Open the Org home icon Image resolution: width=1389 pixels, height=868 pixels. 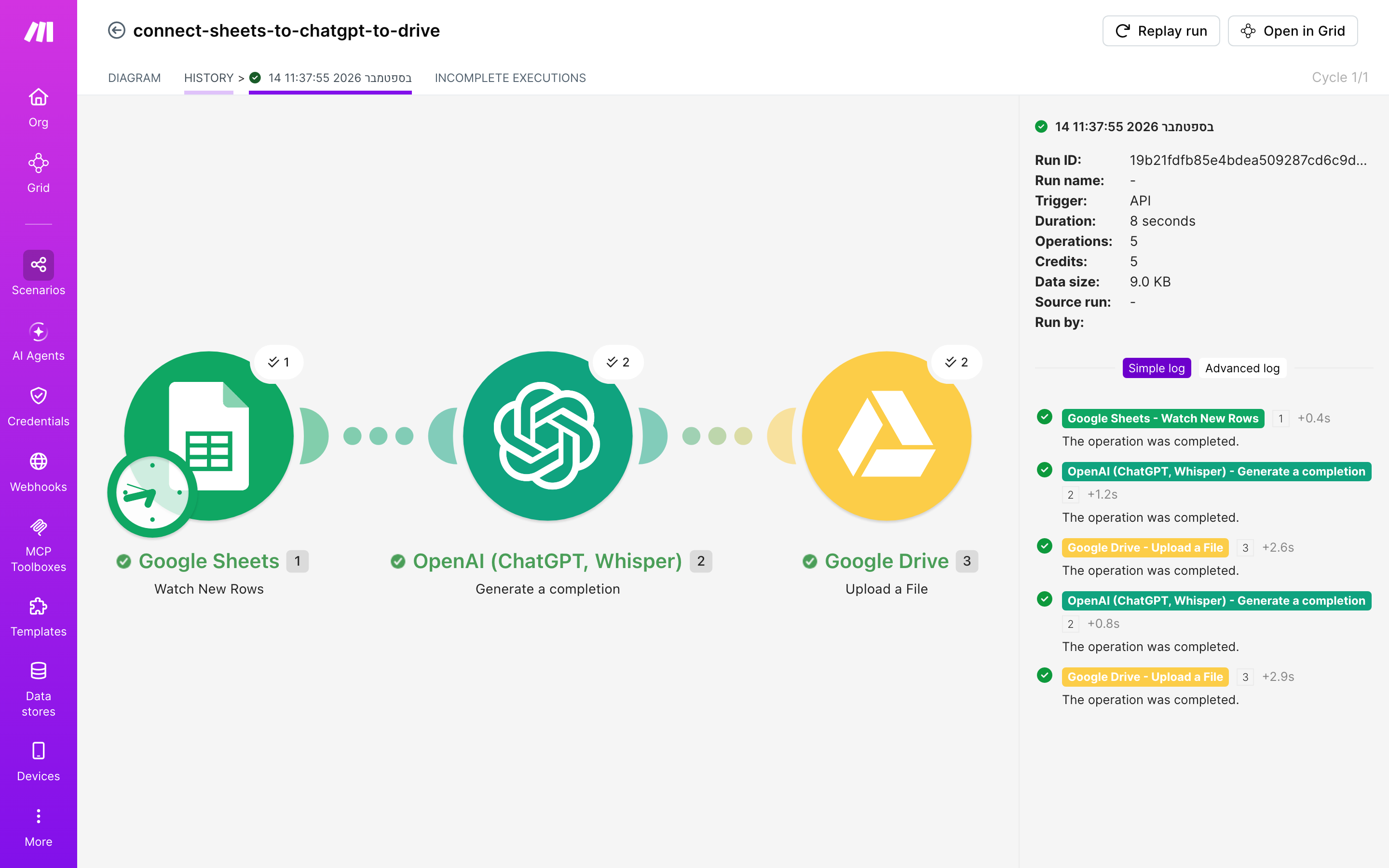coord(39,97)
